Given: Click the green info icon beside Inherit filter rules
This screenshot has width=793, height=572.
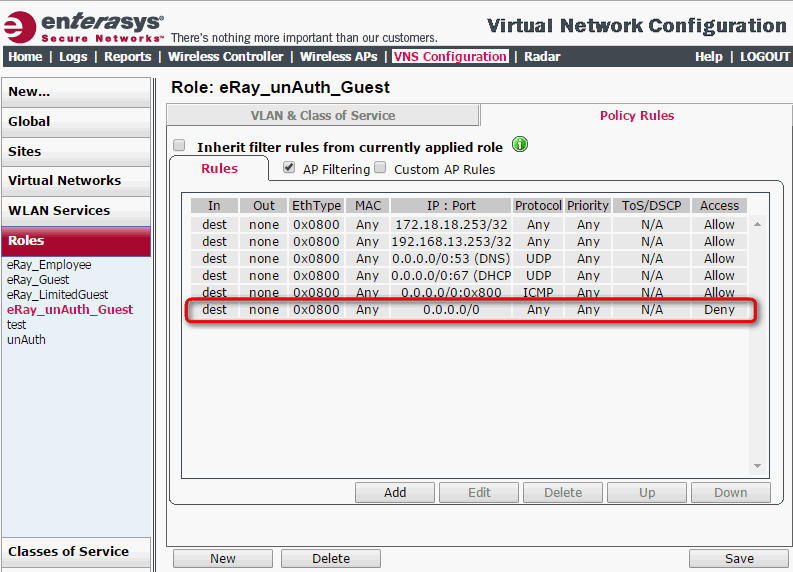Looking at the screenshot, I should (x=520, y=145).
